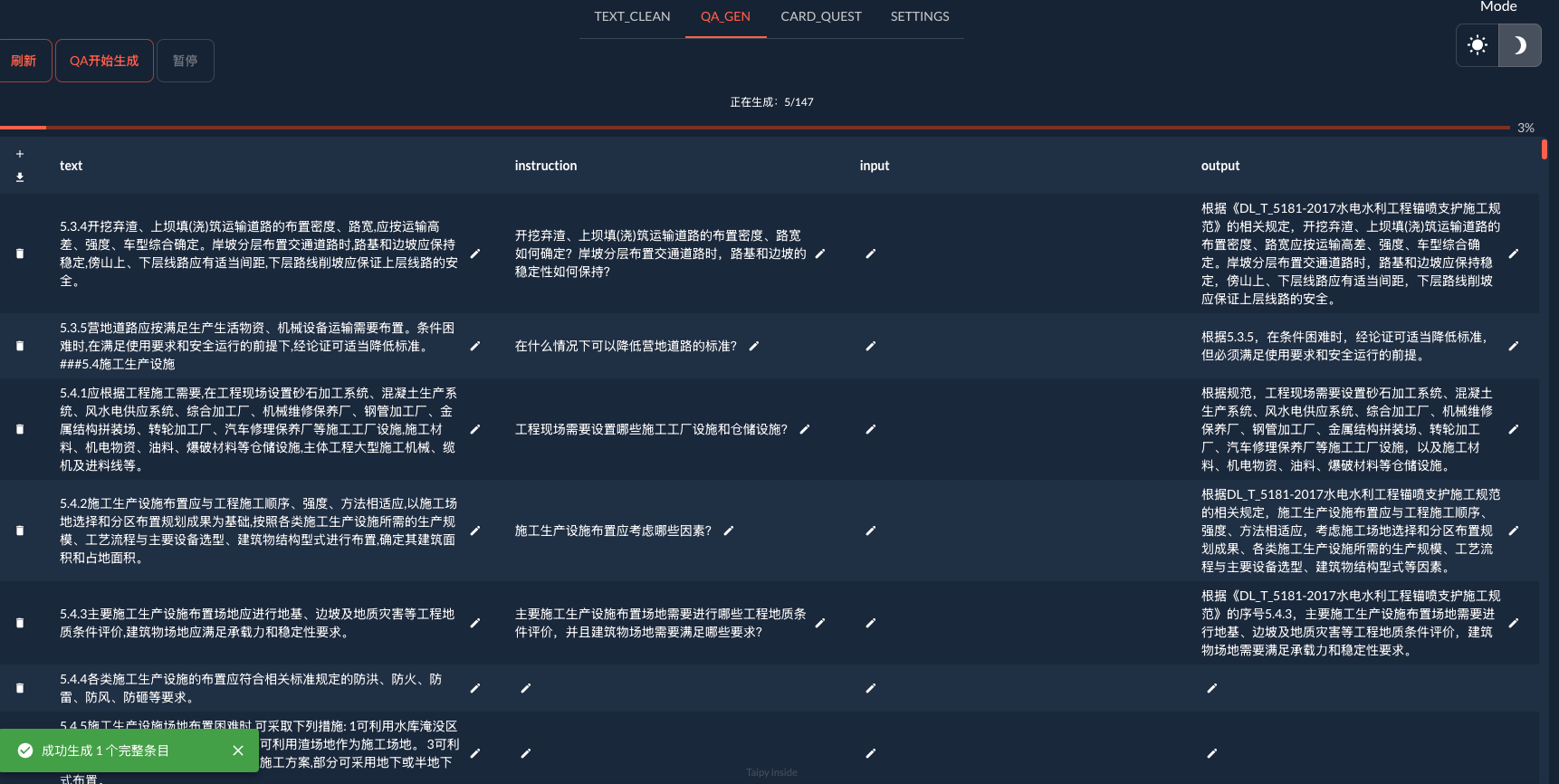Go to the SETTINGS tab

[919, 16]
